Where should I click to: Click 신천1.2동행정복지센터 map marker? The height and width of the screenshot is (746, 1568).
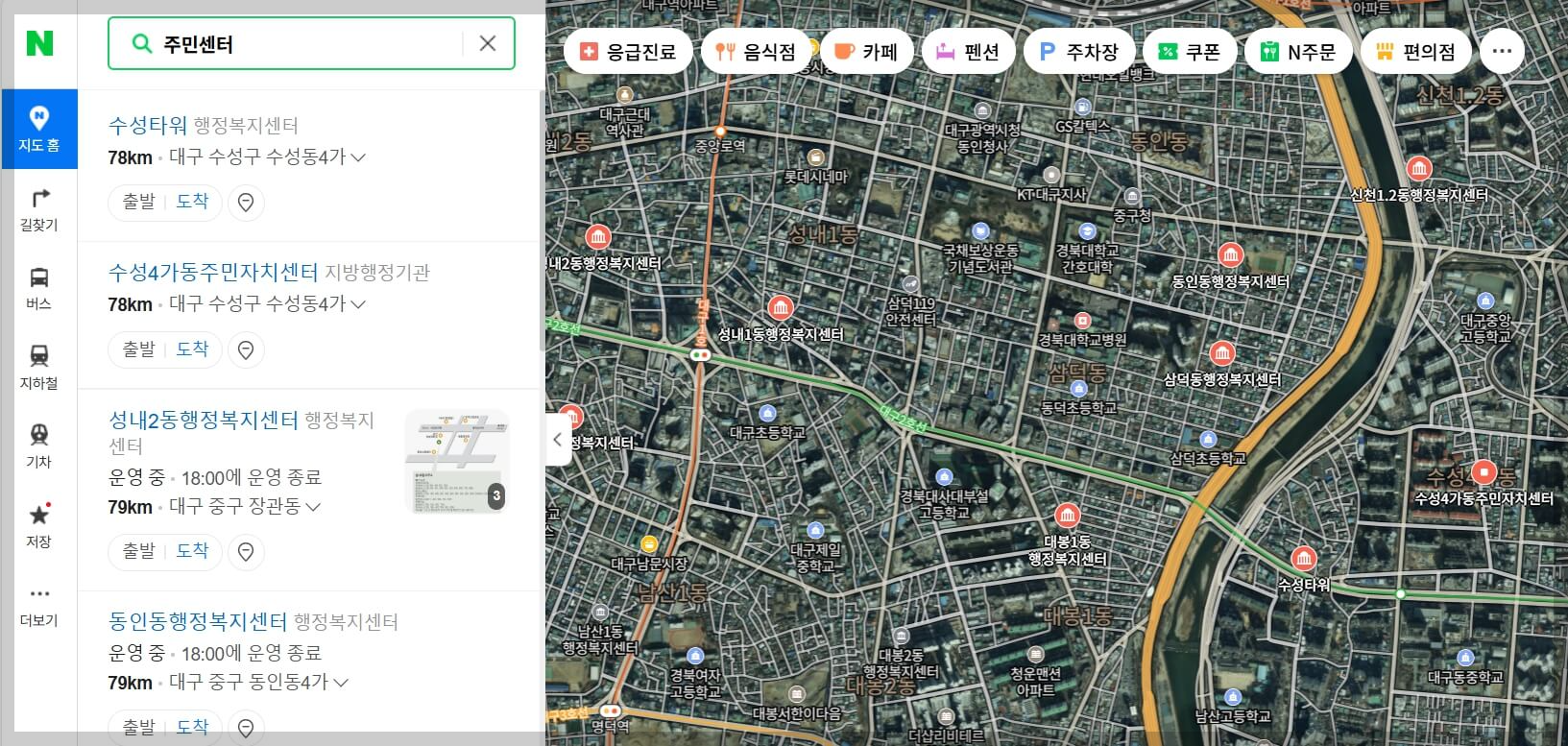click(x=1419, y=169)
